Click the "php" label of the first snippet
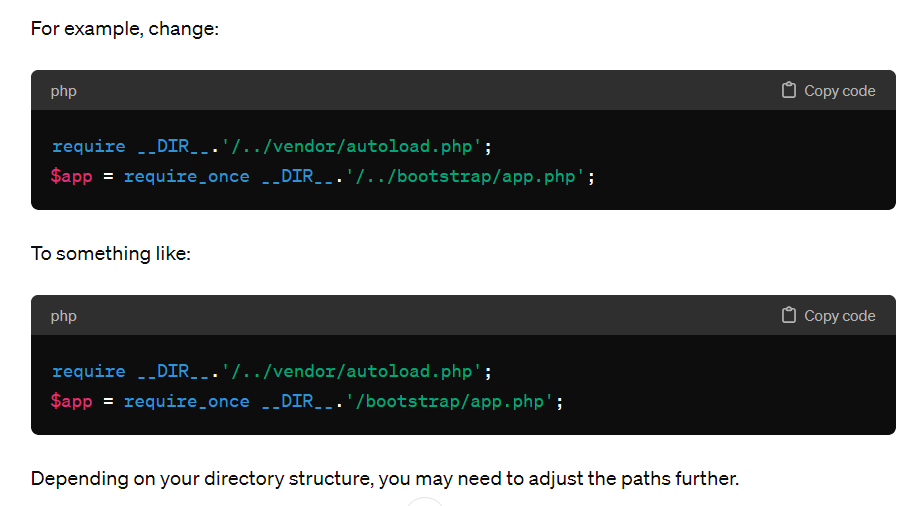918x506 pixels. 64,91
